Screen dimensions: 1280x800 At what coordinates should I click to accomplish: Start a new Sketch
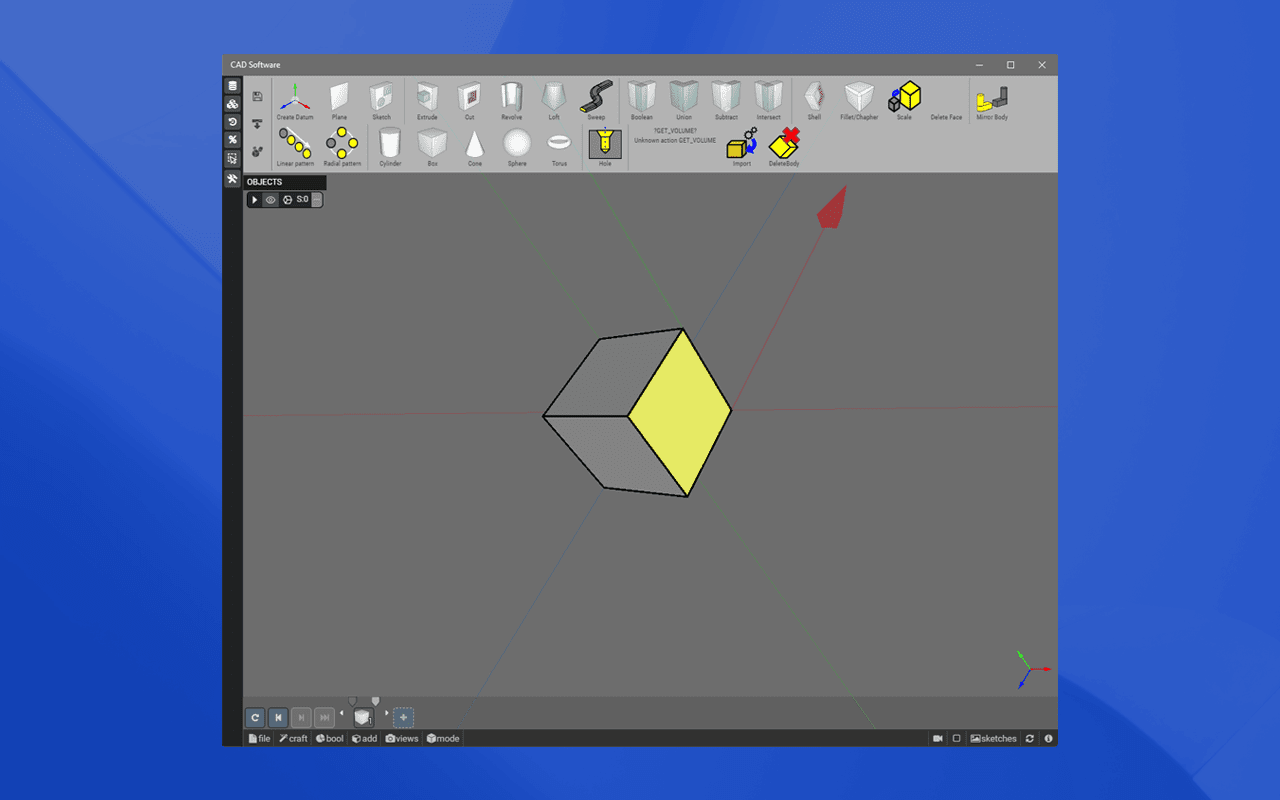(381, 101)
